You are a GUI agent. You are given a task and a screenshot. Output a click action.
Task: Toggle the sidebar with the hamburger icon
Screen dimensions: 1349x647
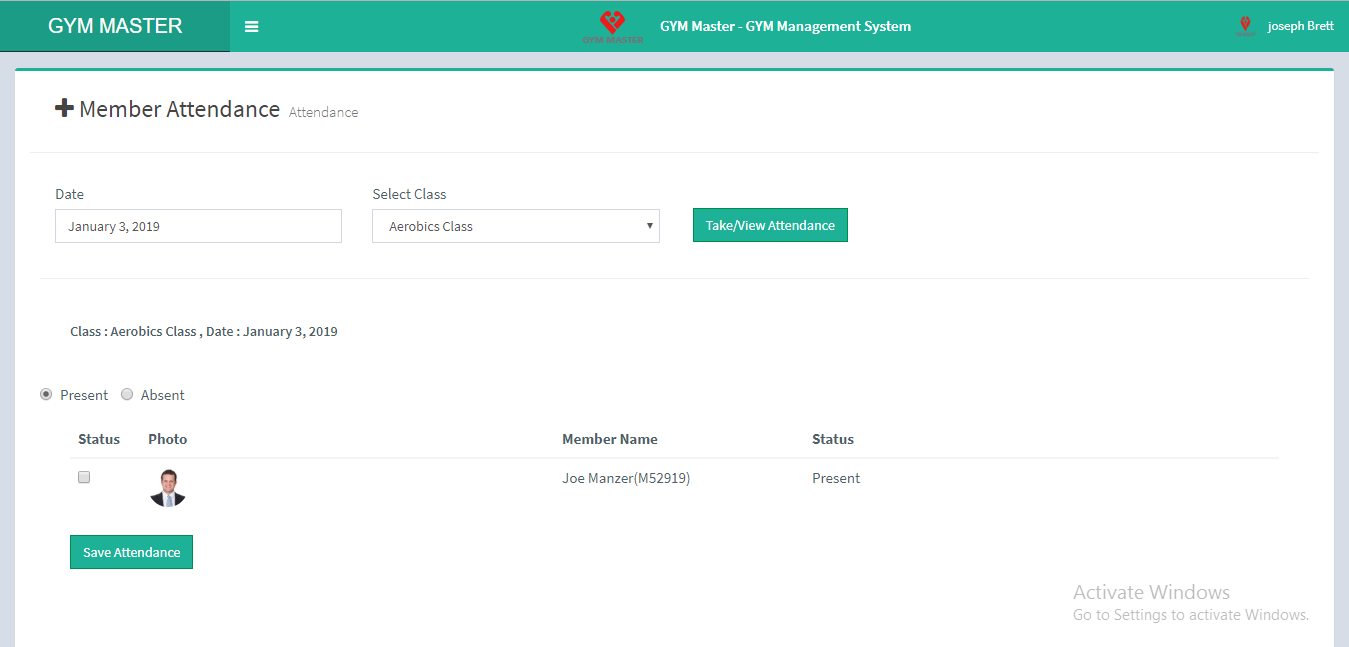point(251,27)
